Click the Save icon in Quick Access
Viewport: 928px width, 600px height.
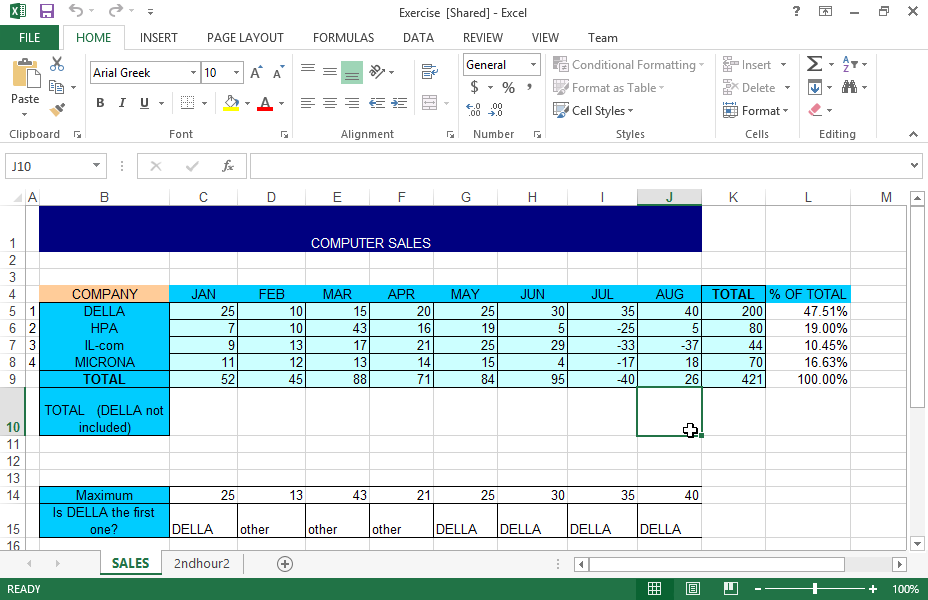pos(47,11)
